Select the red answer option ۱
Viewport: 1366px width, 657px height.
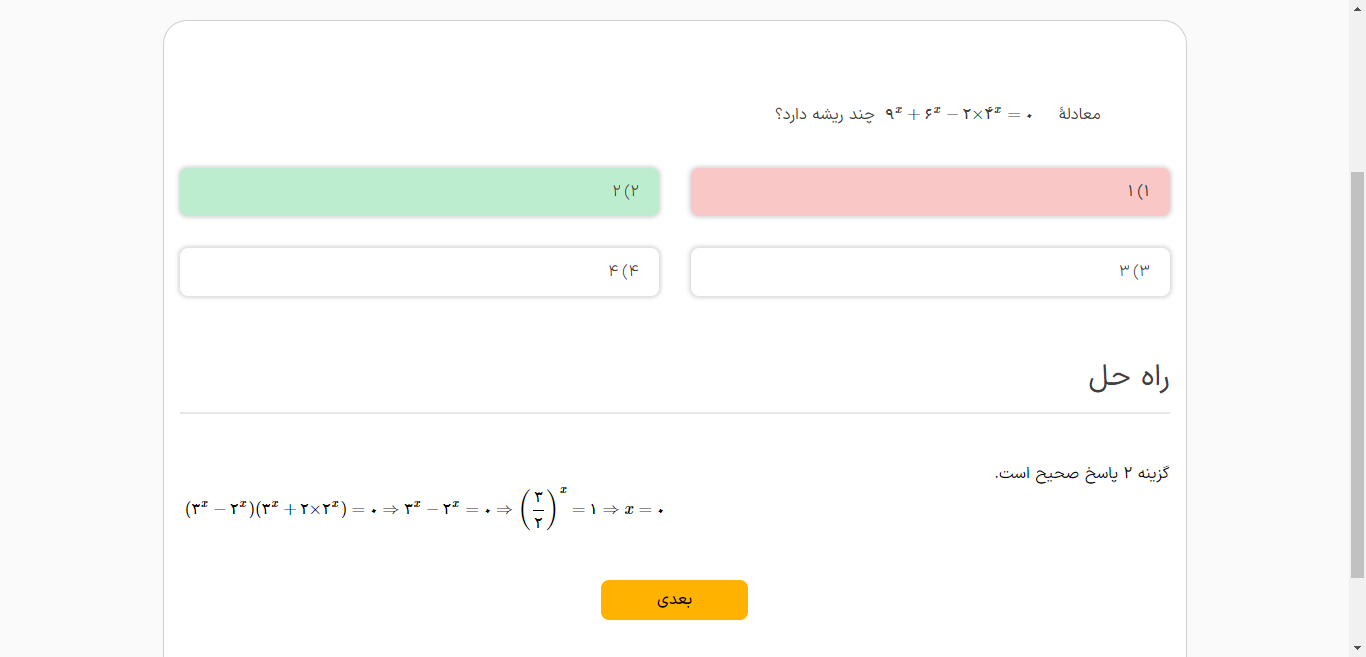click(x=930, y=191)
